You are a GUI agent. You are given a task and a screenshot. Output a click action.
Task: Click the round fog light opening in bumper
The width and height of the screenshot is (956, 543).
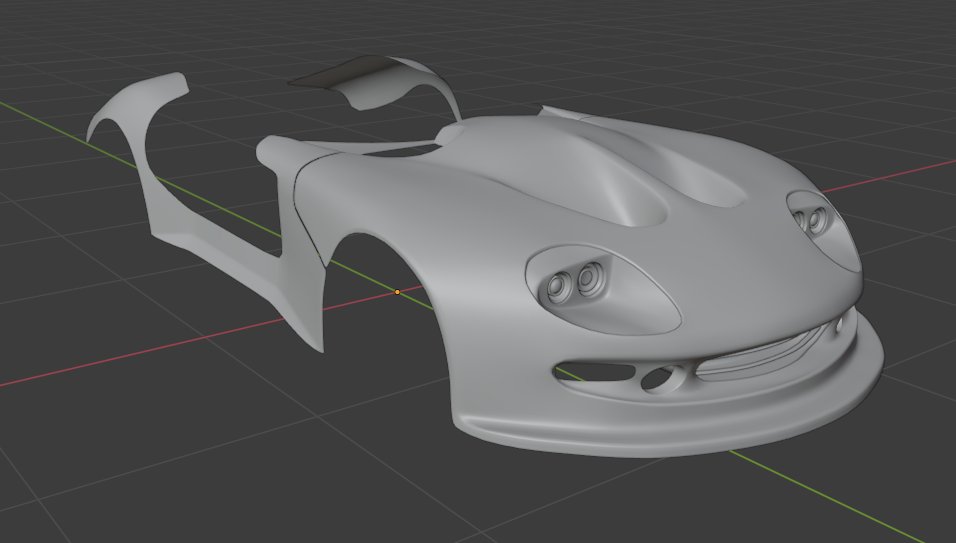pos(660,378)
